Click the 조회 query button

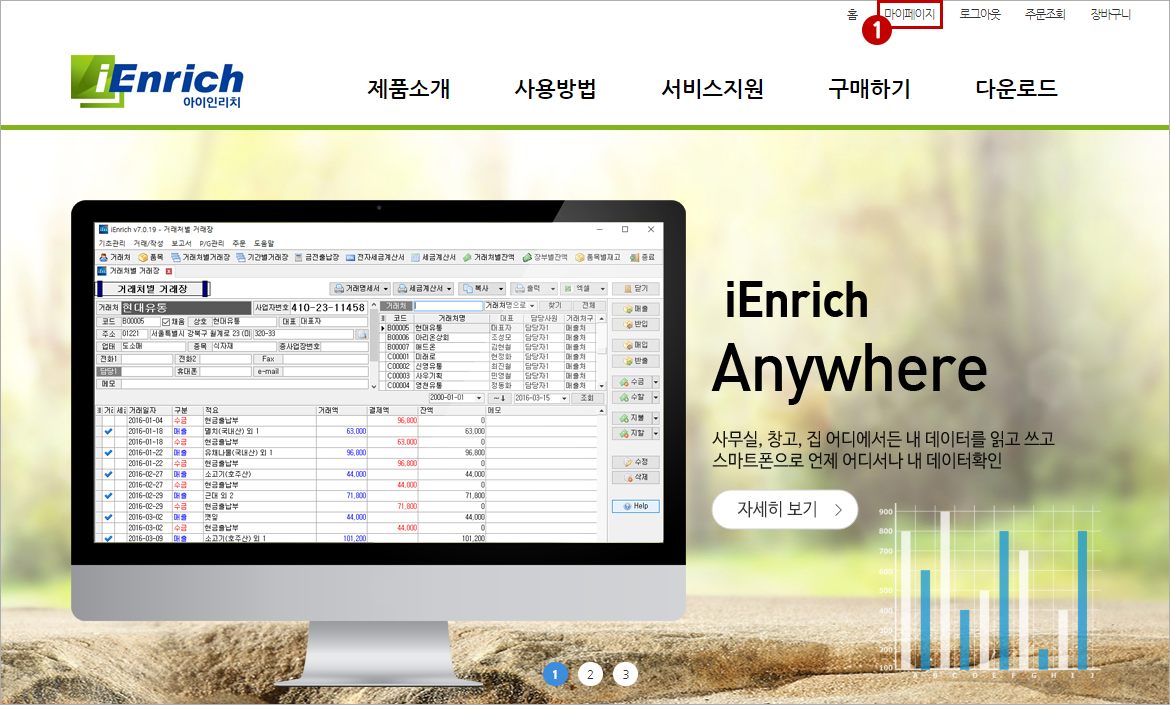point(587,398)
